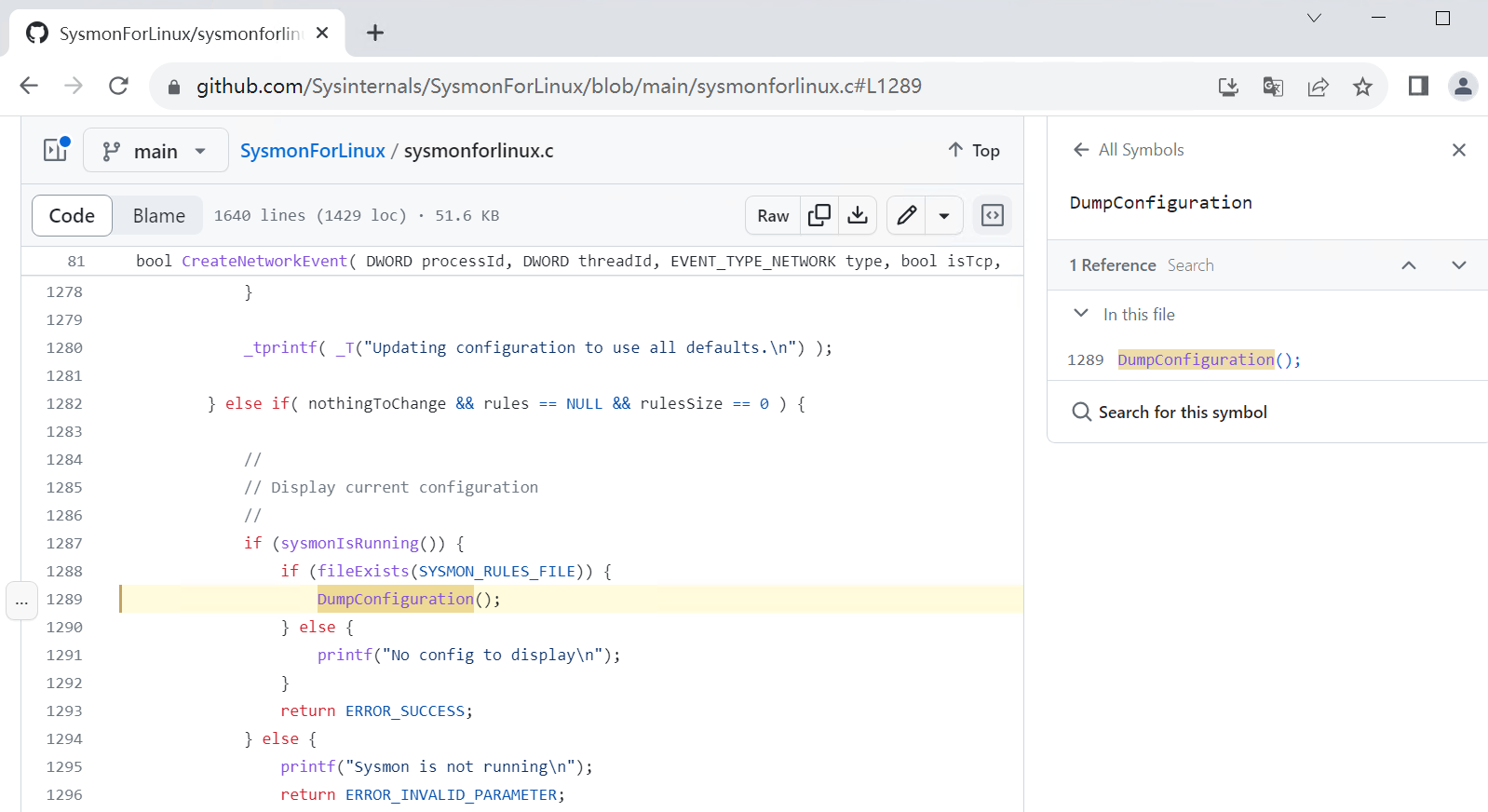This screenshot has height=812, width=1488.
Task: View site security lock information
Action: (173, 87)
